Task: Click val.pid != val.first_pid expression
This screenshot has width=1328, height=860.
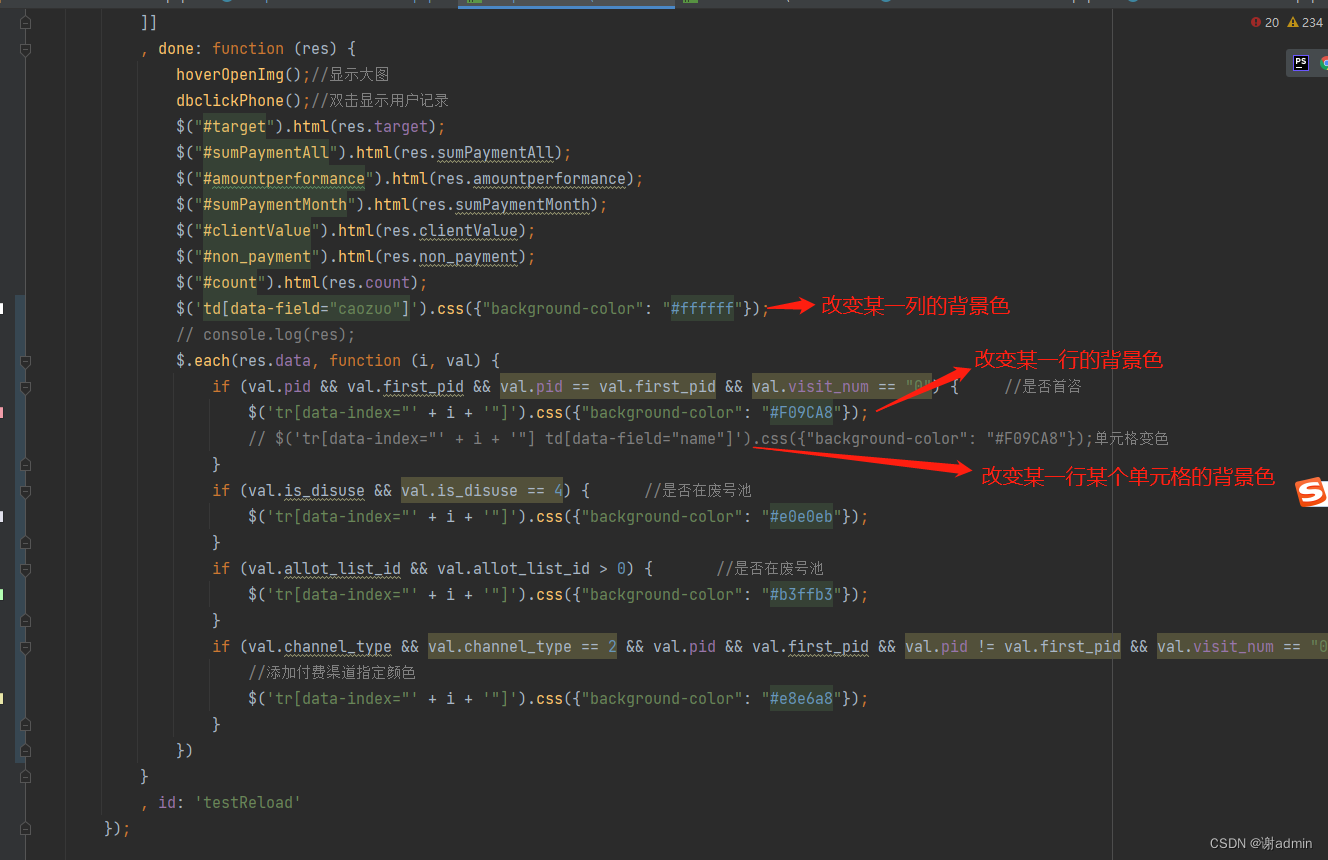Action: (1013, 646)
